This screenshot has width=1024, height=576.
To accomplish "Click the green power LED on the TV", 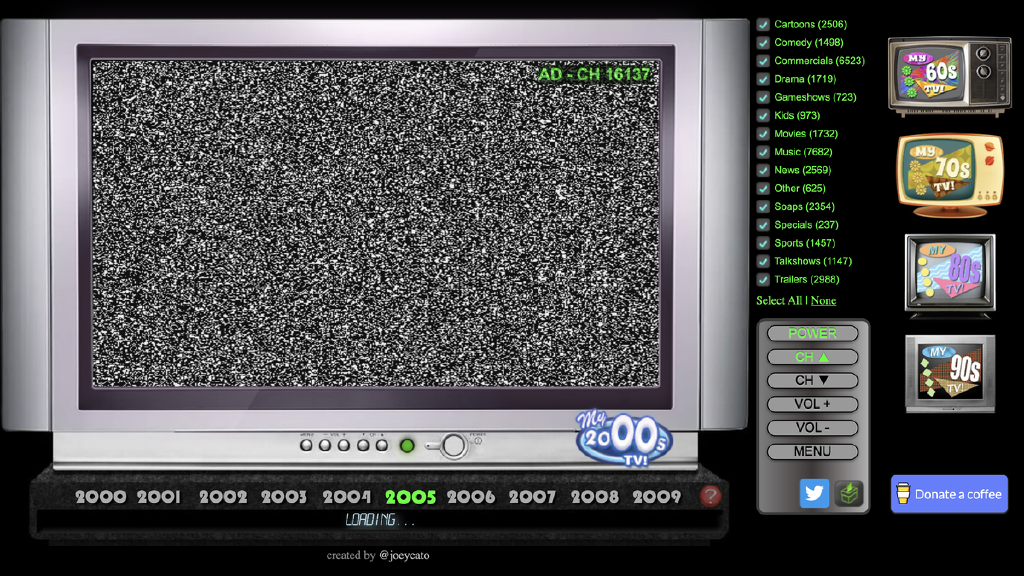I will pos(407,445).
